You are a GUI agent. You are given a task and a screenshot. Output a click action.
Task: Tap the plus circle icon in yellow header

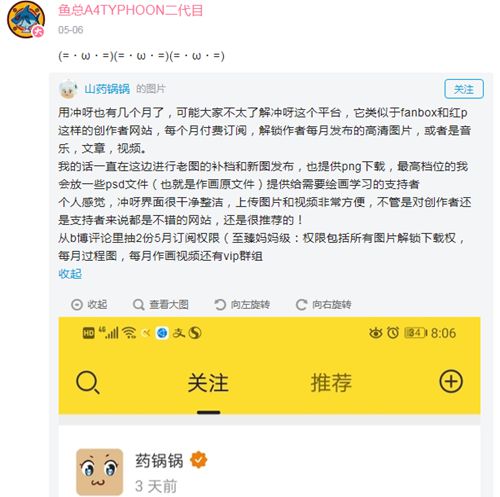point(451,381)
